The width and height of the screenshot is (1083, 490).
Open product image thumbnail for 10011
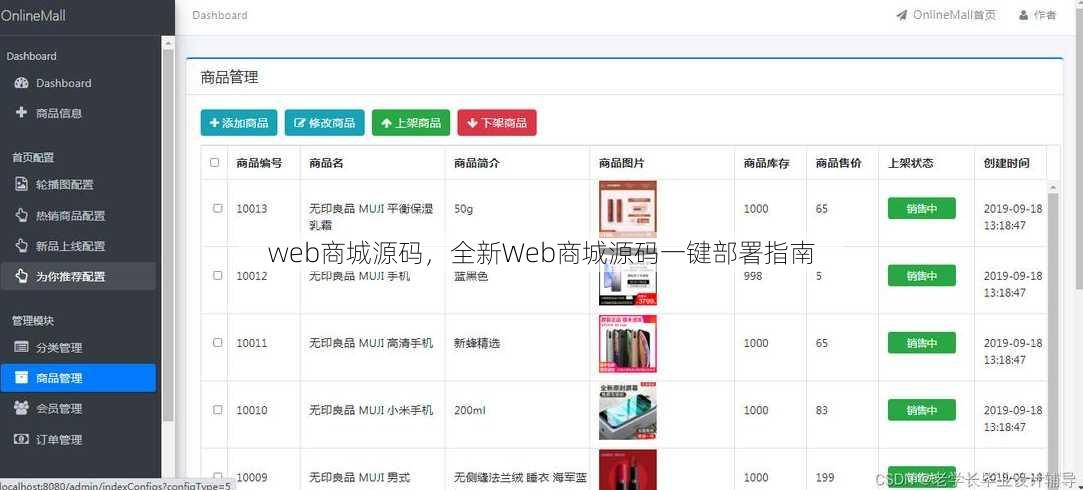[628, 343]
